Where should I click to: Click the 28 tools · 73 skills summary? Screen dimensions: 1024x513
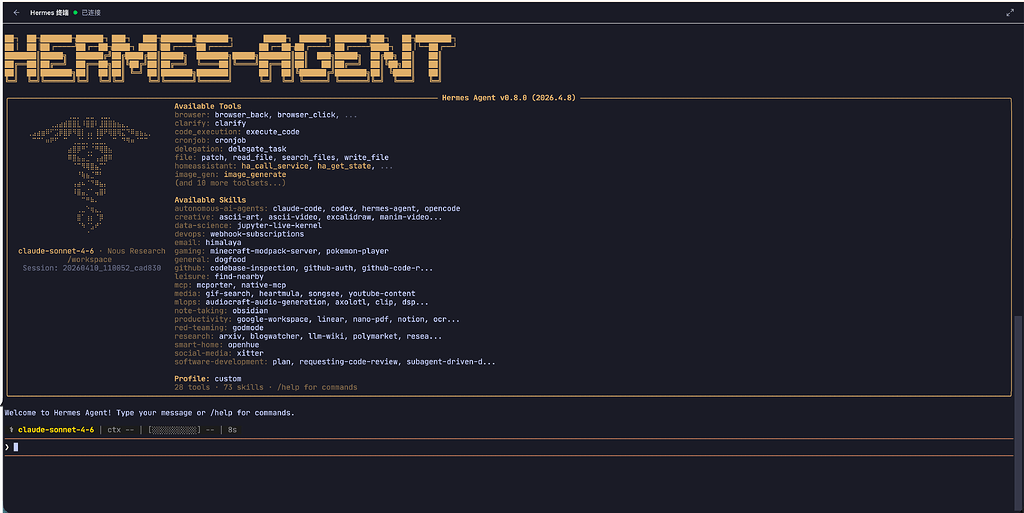click(x=266, y=387)
